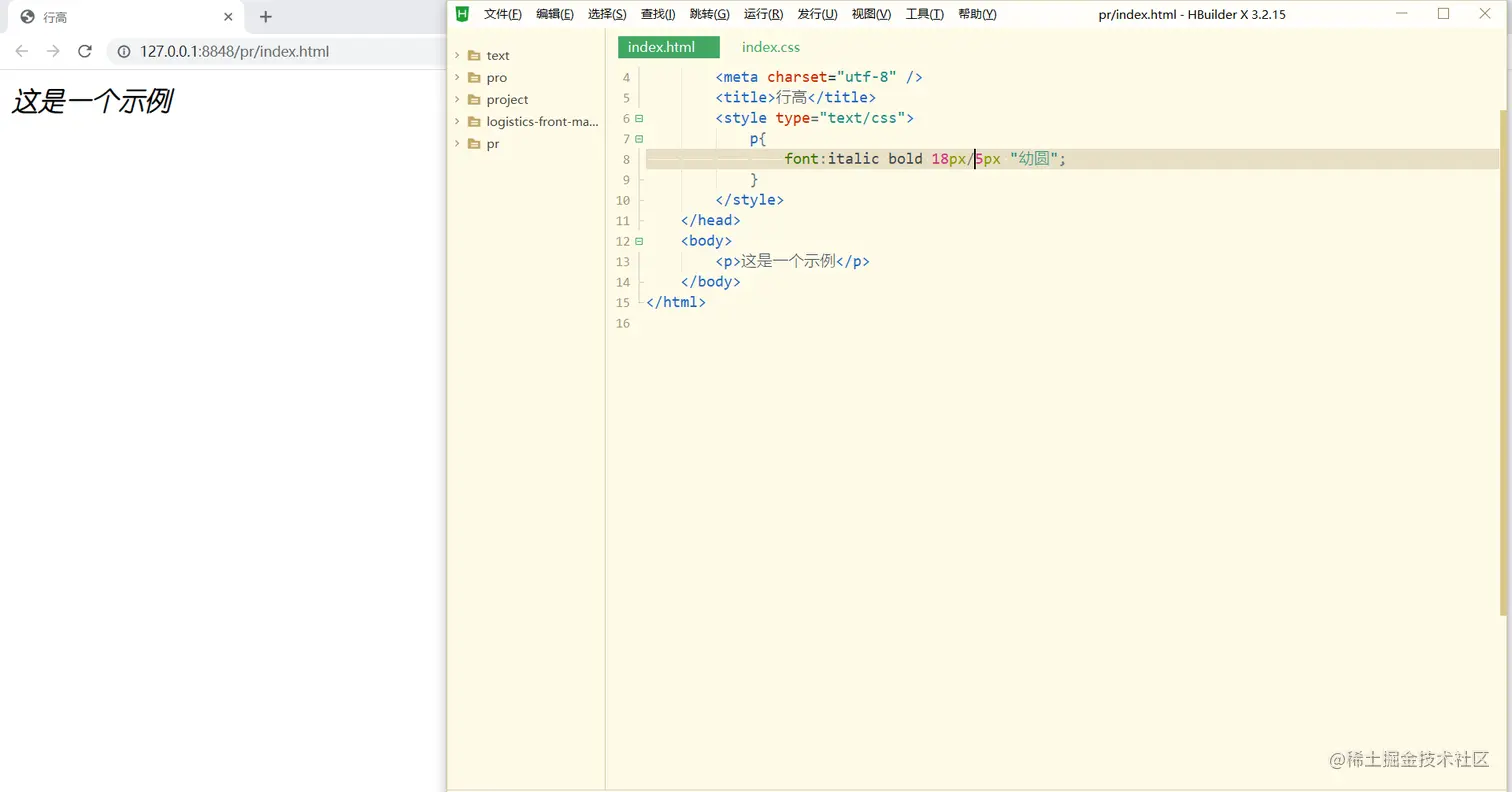Open the 视图(V) menu
Viewport: 1512px width, 792px height.
(871, 14)
